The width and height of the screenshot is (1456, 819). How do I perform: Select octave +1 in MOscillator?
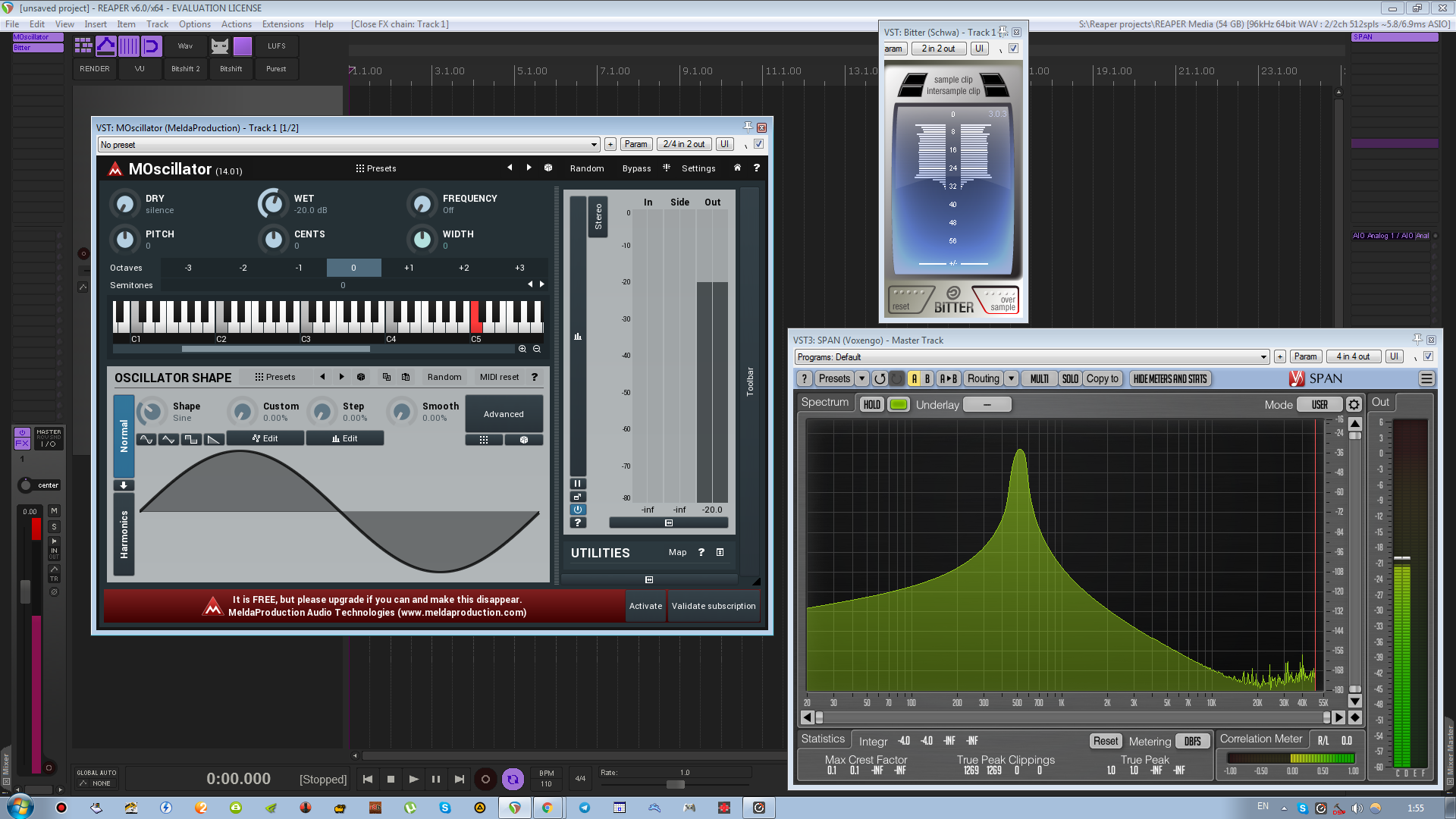pos(409,268)
